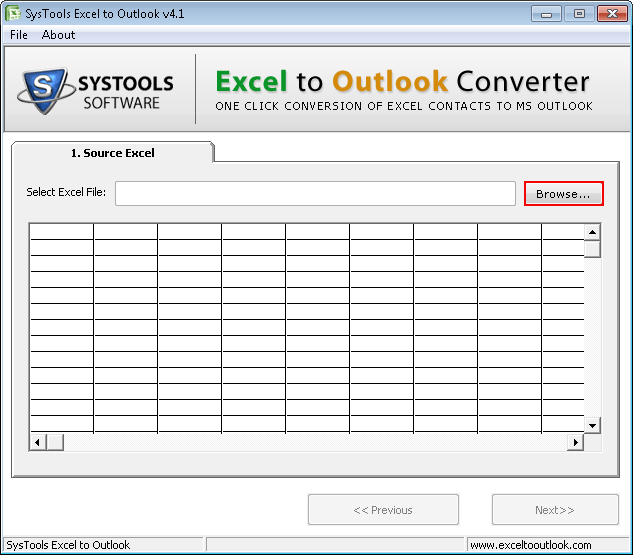Click the << Previous button
The image size is (633, 555).
coord(383,510)
